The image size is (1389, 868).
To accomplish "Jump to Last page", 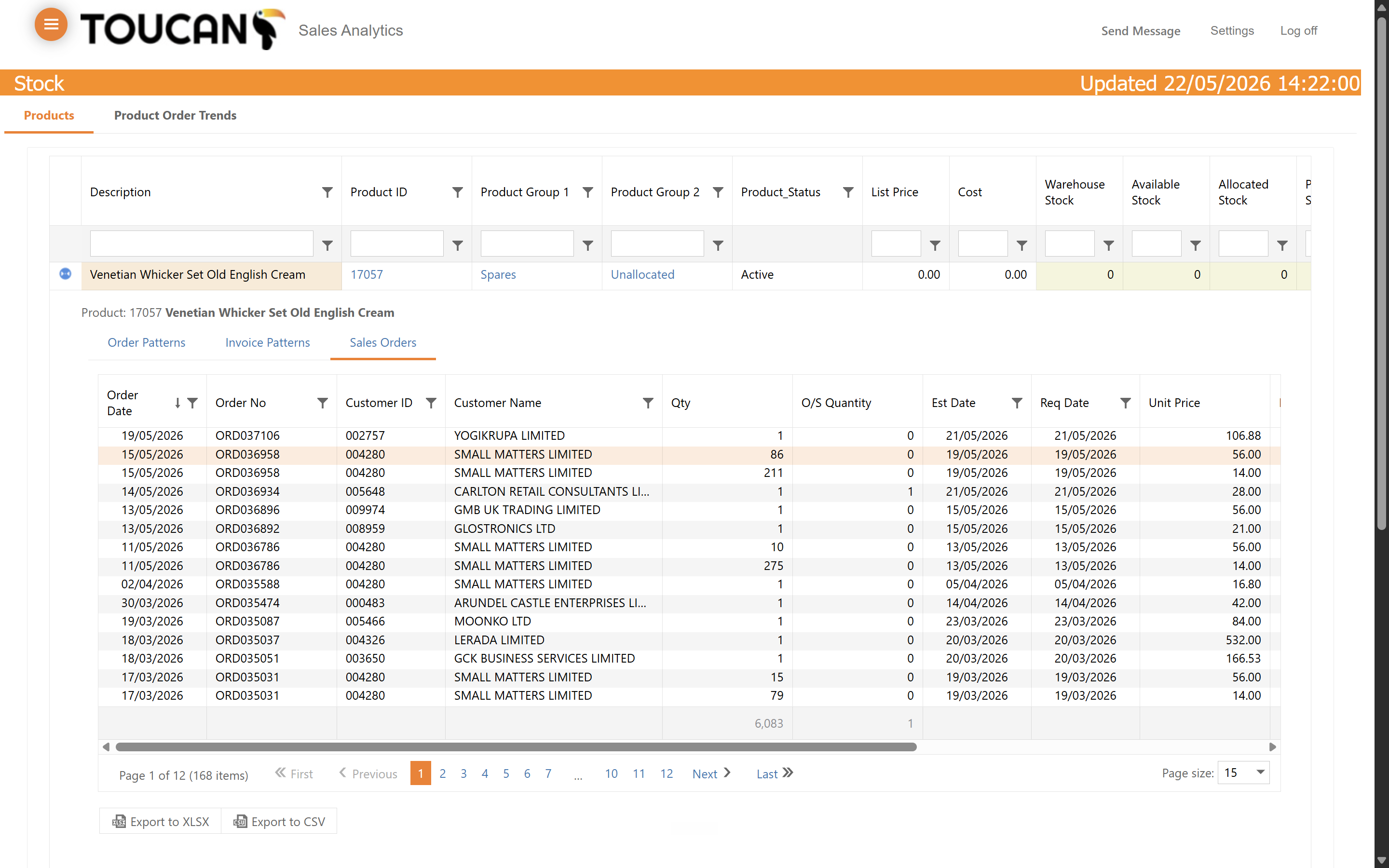I will pos(774,773).
